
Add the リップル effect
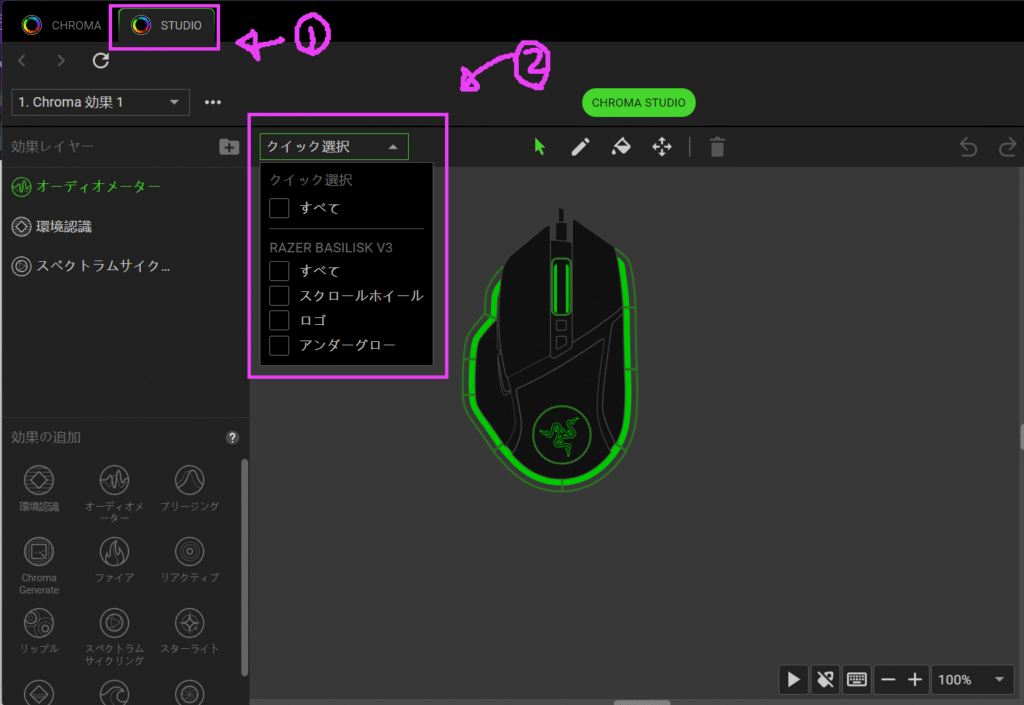coord(39,630)
